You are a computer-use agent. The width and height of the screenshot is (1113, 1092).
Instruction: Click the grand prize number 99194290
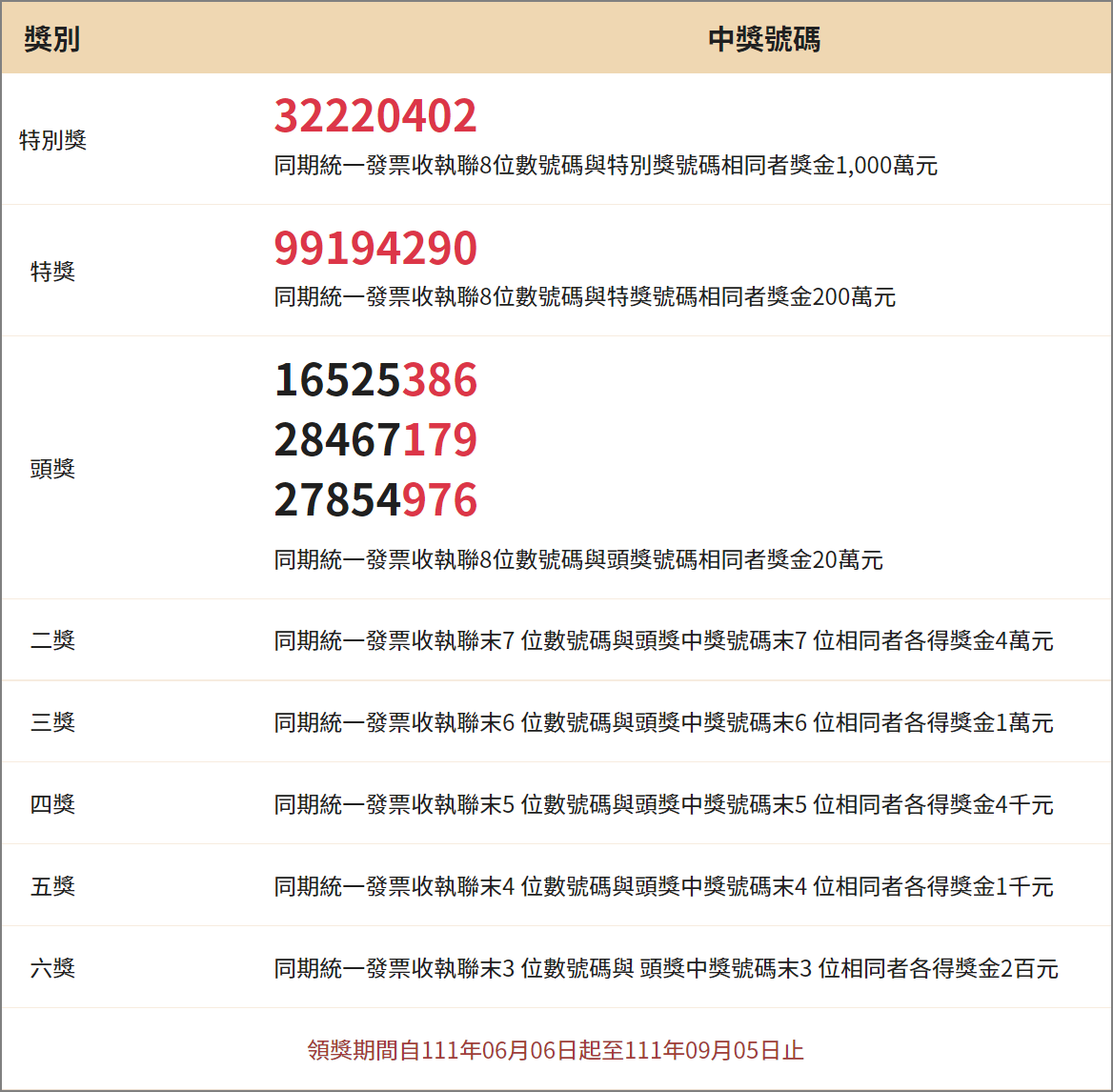pyautogui.click(x=374, y=247)
